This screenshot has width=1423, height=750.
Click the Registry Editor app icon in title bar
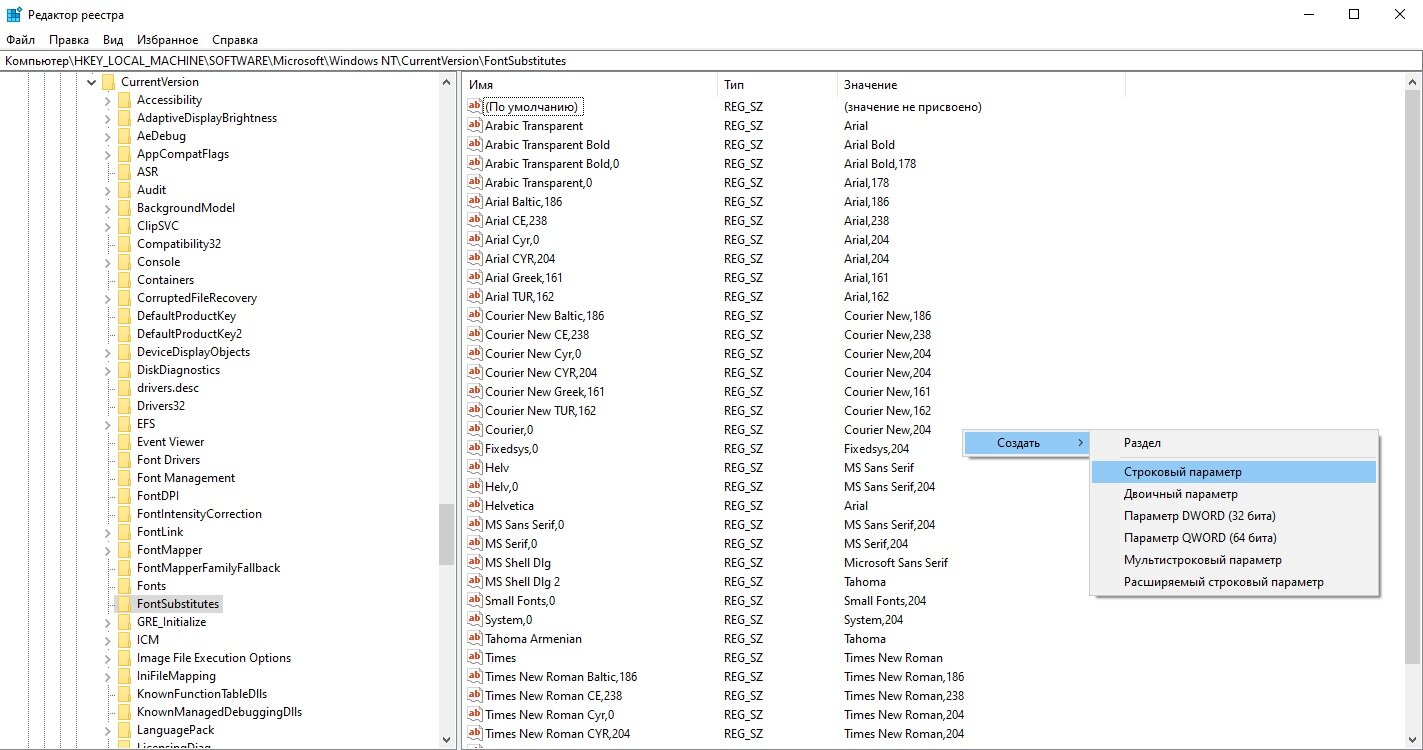click(14, 14)
